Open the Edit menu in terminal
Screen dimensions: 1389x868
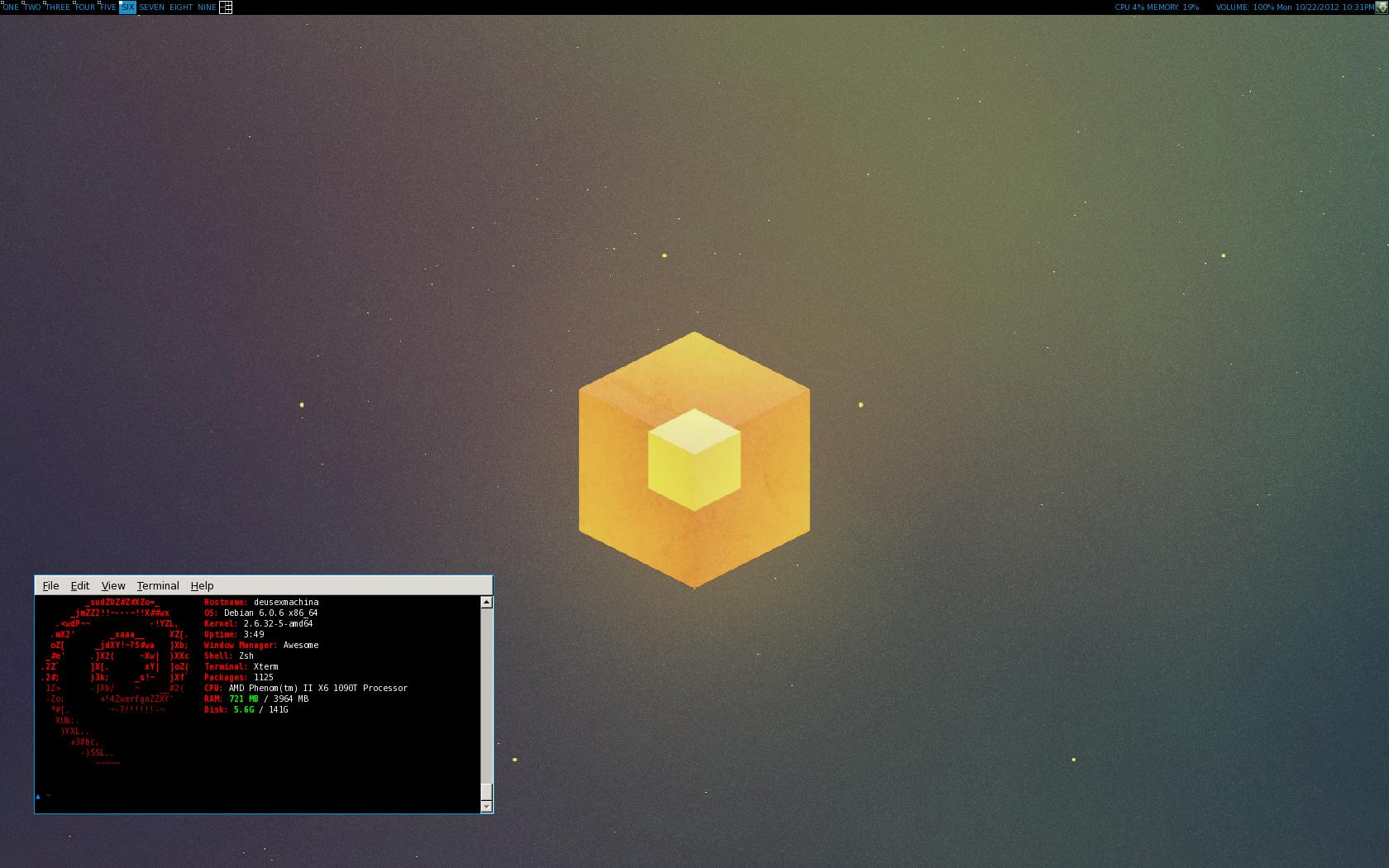[80, 585]
